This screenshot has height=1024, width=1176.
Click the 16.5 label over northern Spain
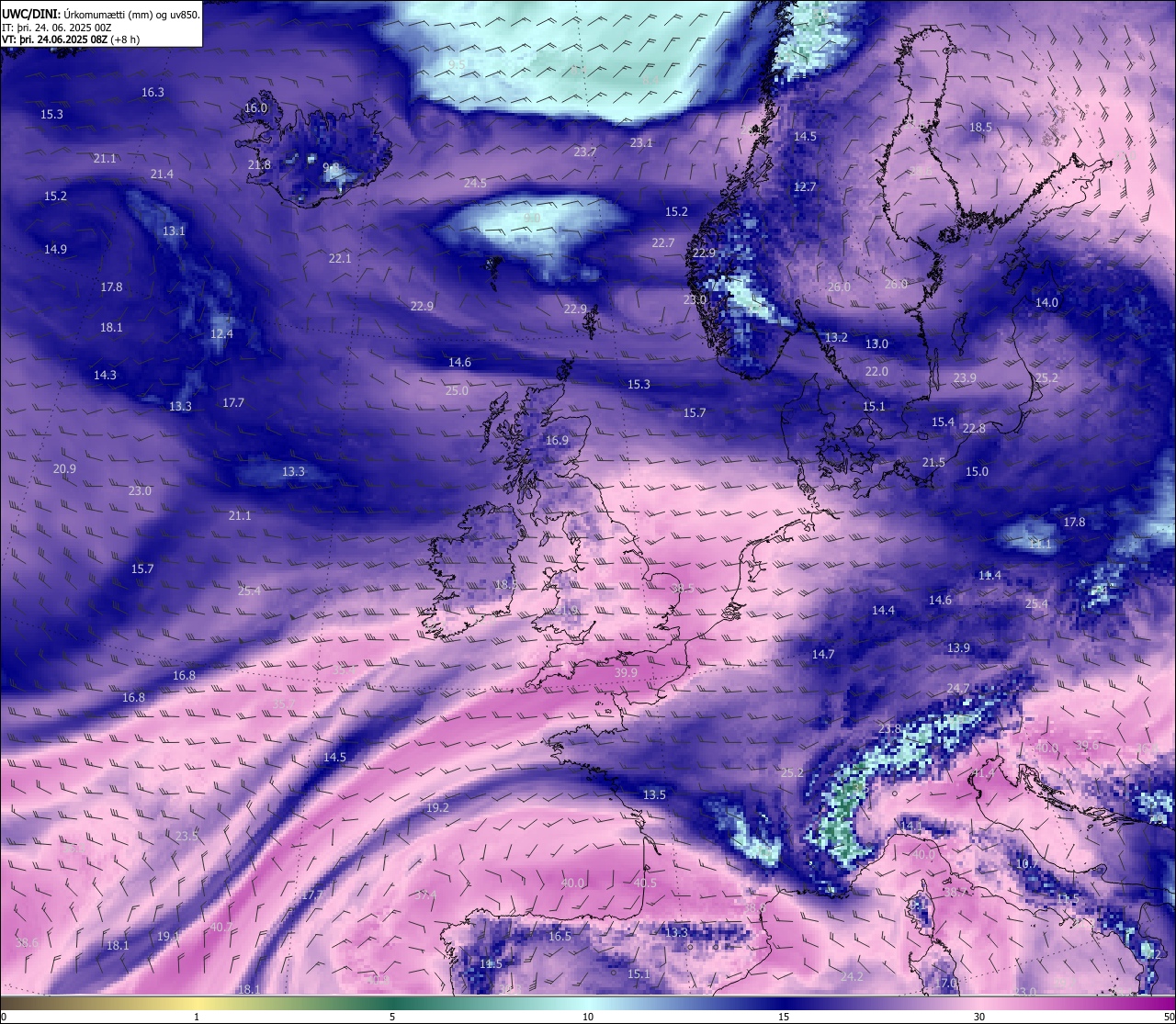click(560, 936)
